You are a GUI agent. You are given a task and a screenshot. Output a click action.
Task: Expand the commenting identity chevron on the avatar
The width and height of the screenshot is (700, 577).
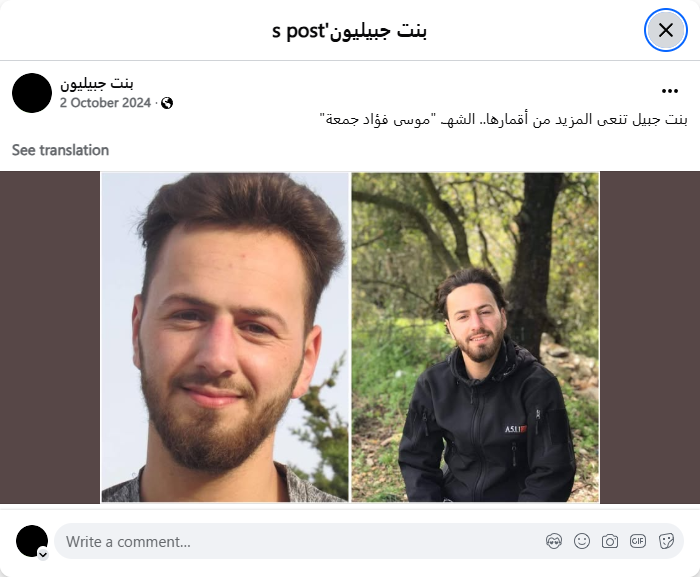(x=43, y=555)
